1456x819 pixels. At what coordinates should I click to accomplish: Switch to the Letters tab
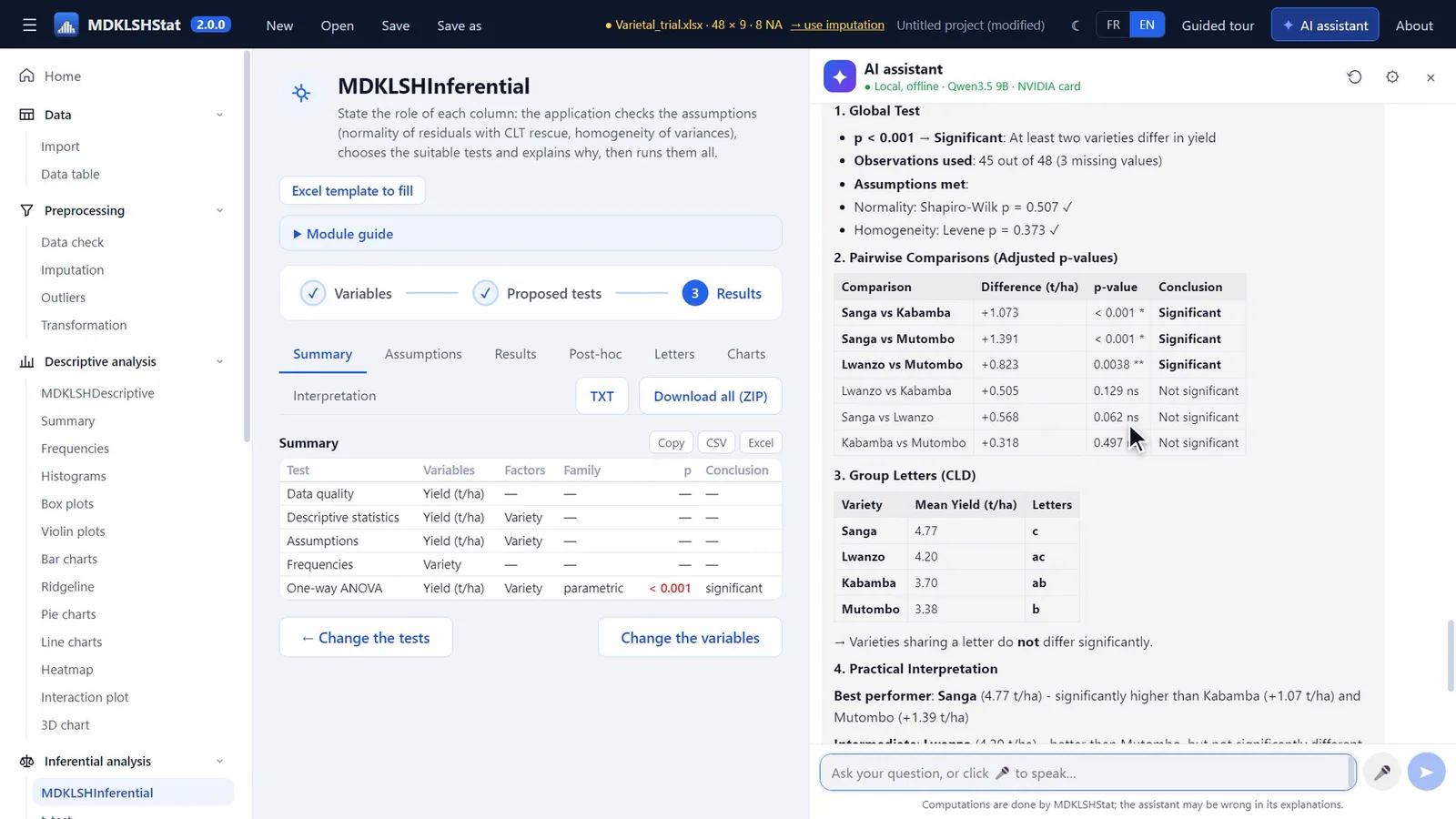[x=674, y=354]
